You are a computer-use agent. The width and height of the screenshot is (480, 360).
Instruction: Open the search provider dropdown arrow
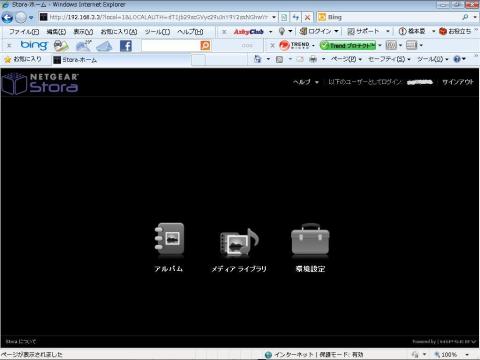(475, 17)
